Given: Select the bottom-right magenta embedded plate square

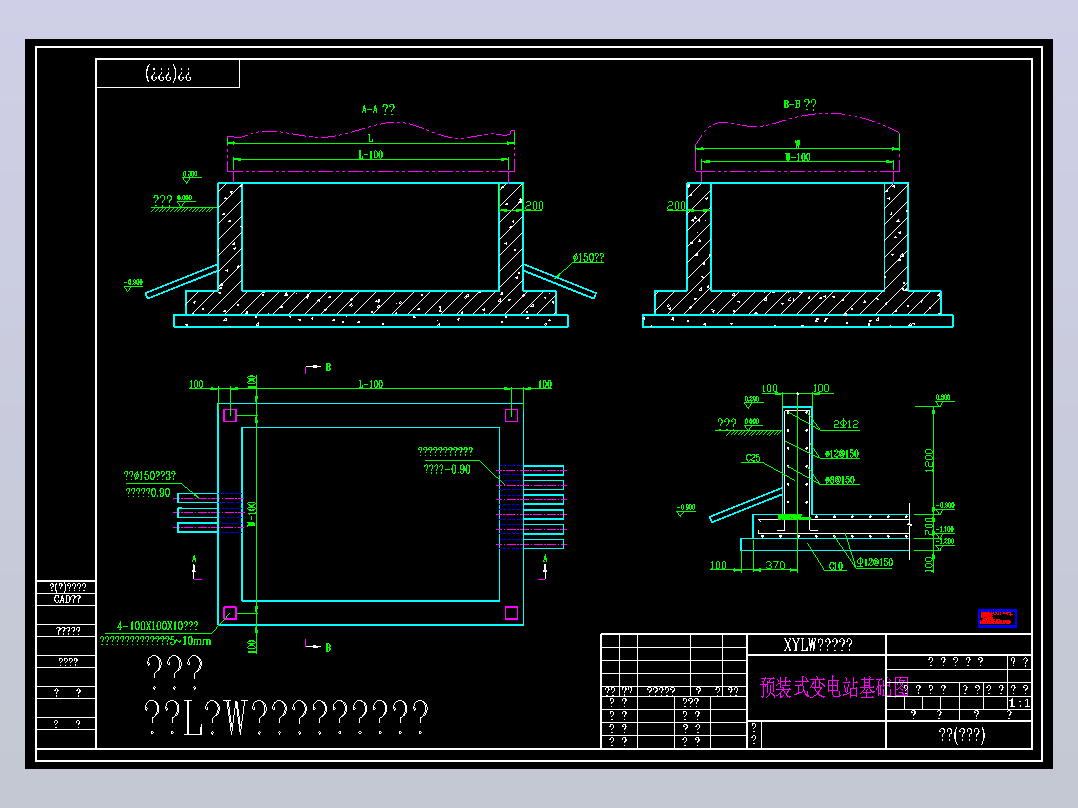Looking at the screenshot, I should click(x=512, y=613).
